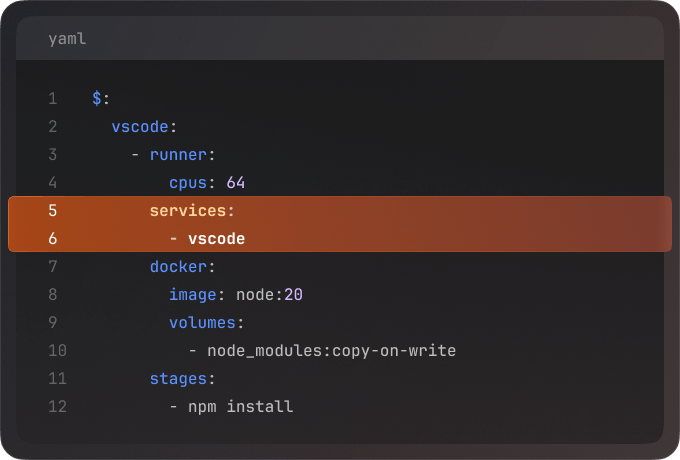Click the cpus value 64
Screen dimensions: 680x460
tap(236, 183)
